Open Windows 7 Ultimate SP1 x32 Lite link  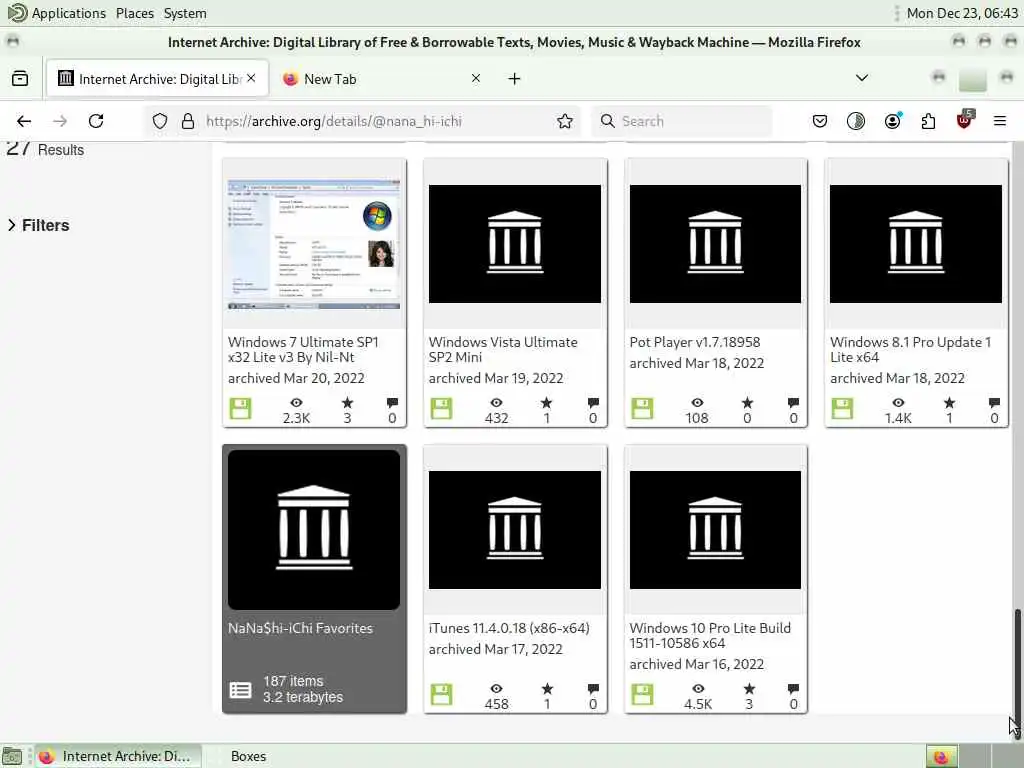(303, 349)
